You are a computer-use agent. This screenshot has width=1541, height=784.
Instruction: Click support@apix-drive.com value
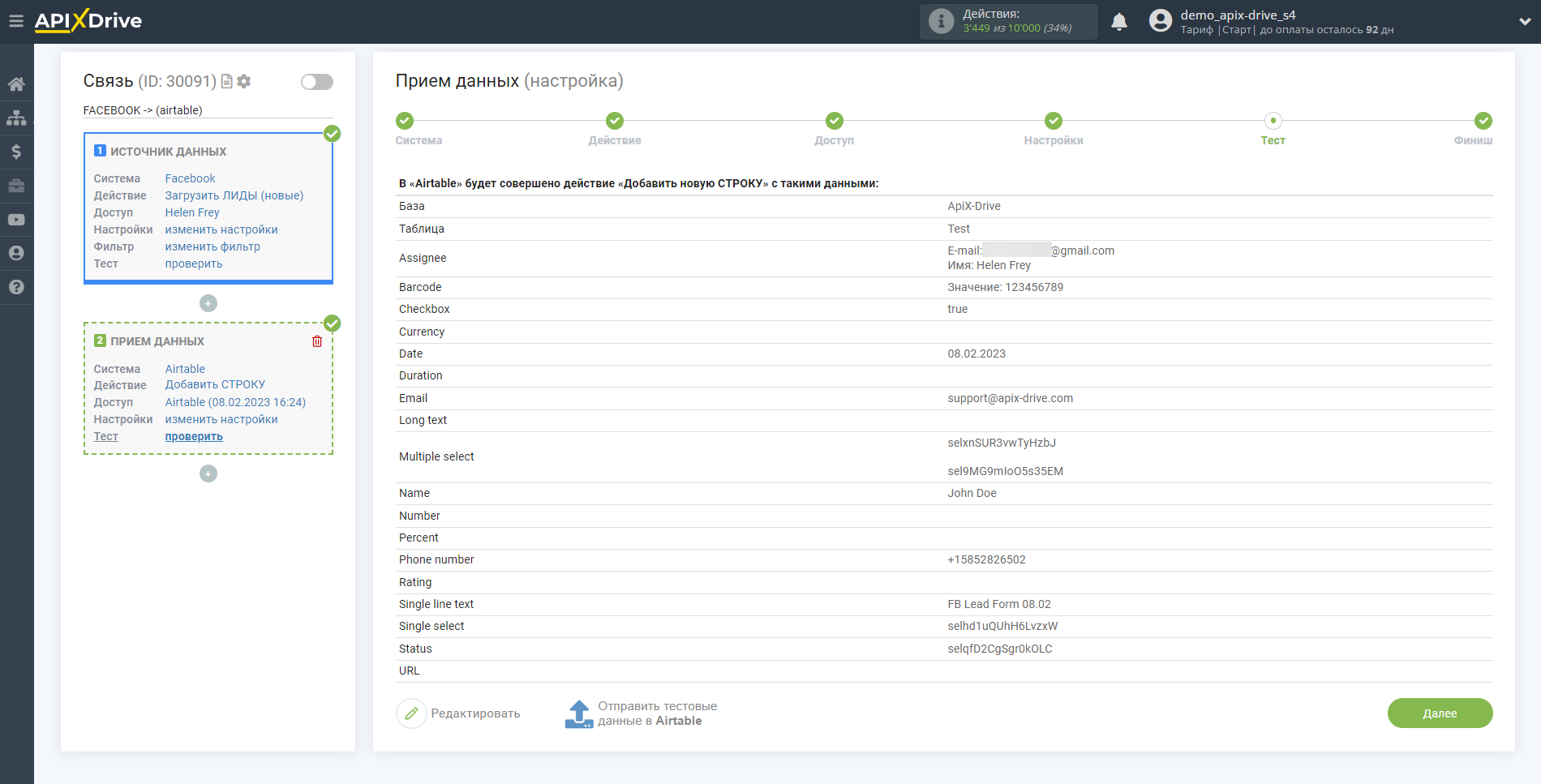pos(1010,398)
